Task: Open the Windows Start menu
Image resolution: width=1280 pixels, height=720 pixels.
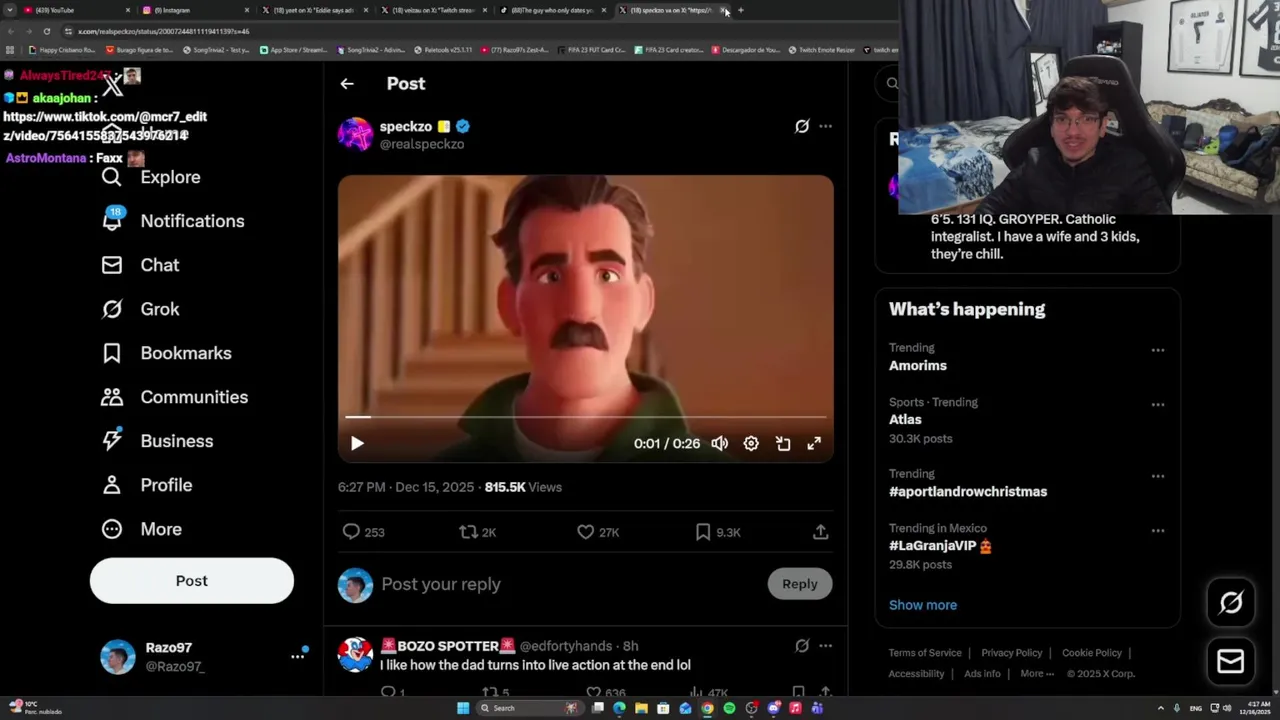Action: pyautogui.click(x=463, y=708)
